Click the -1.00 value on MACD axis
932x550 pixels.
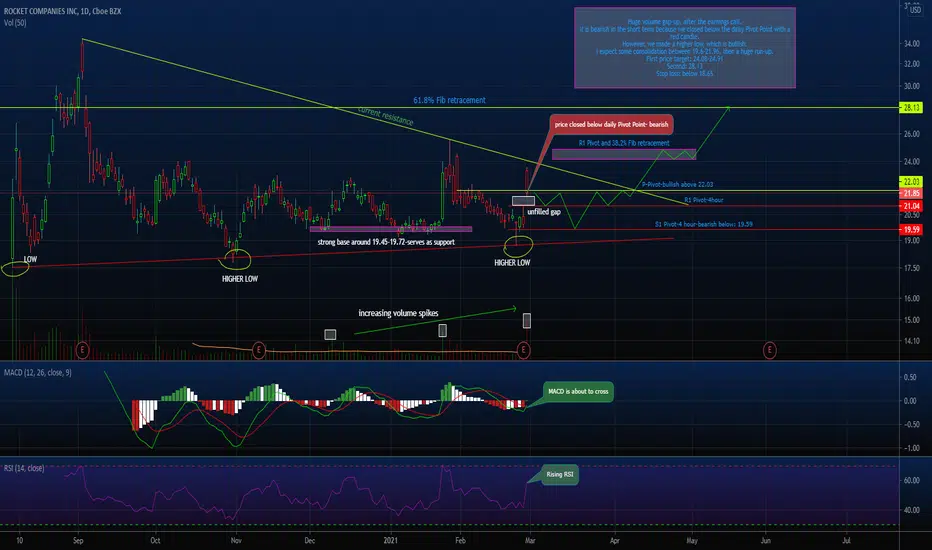coord(910,448)
